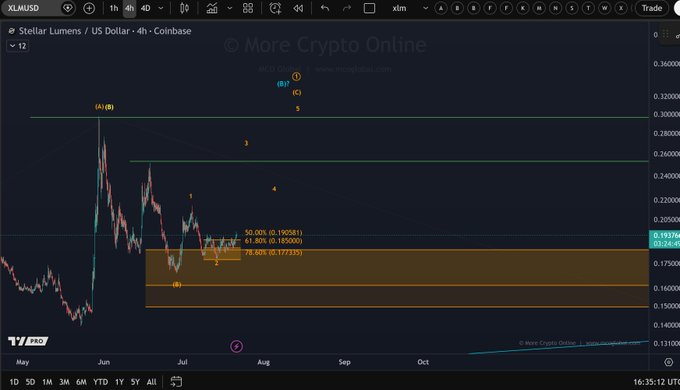Open the XLMUSD symbol search
This screenshot has width=680, height=390.
[23, 8]
